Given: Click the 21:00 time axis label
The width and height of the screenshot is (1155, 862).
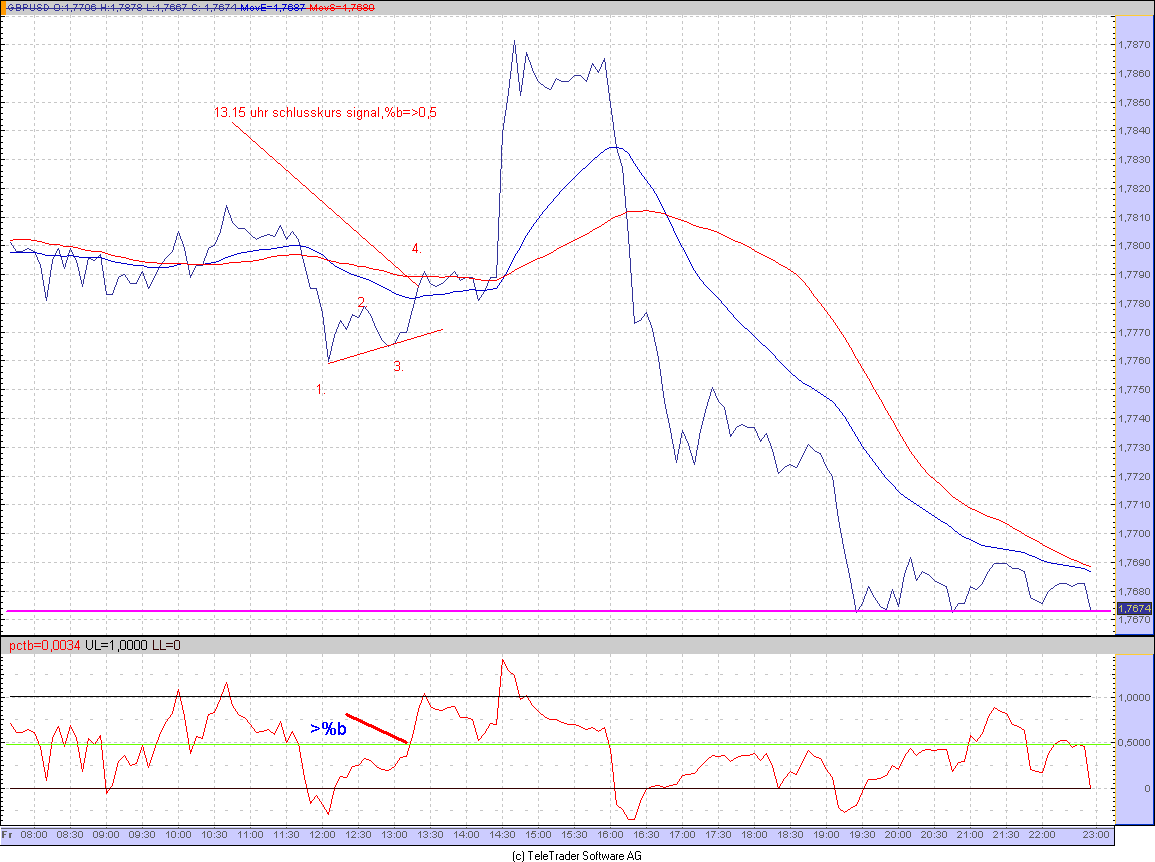Looking at the screenshot, I should click(x=970, y=835).
